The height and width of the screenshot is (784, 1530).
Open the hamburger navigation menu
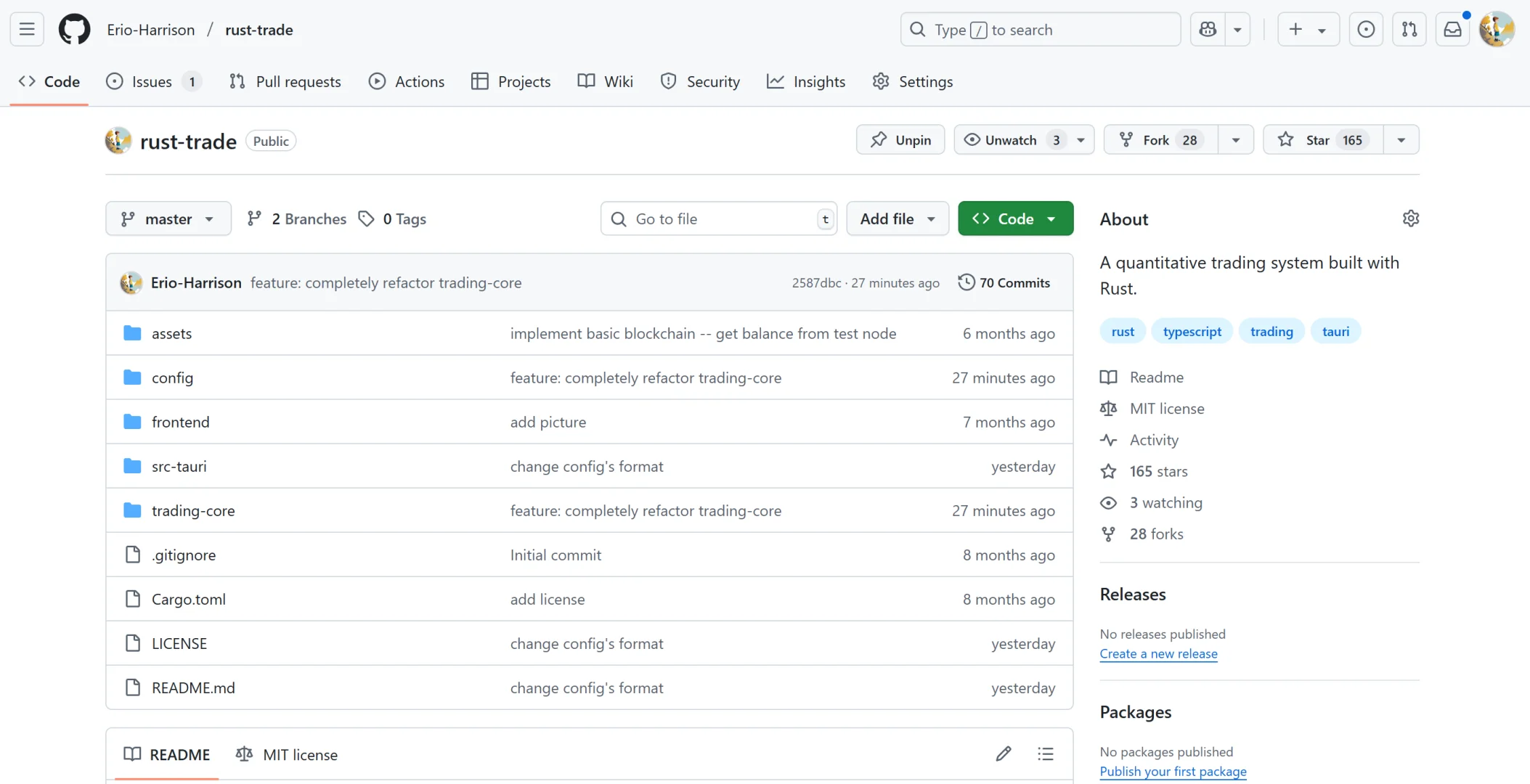(x=27, y=30)
